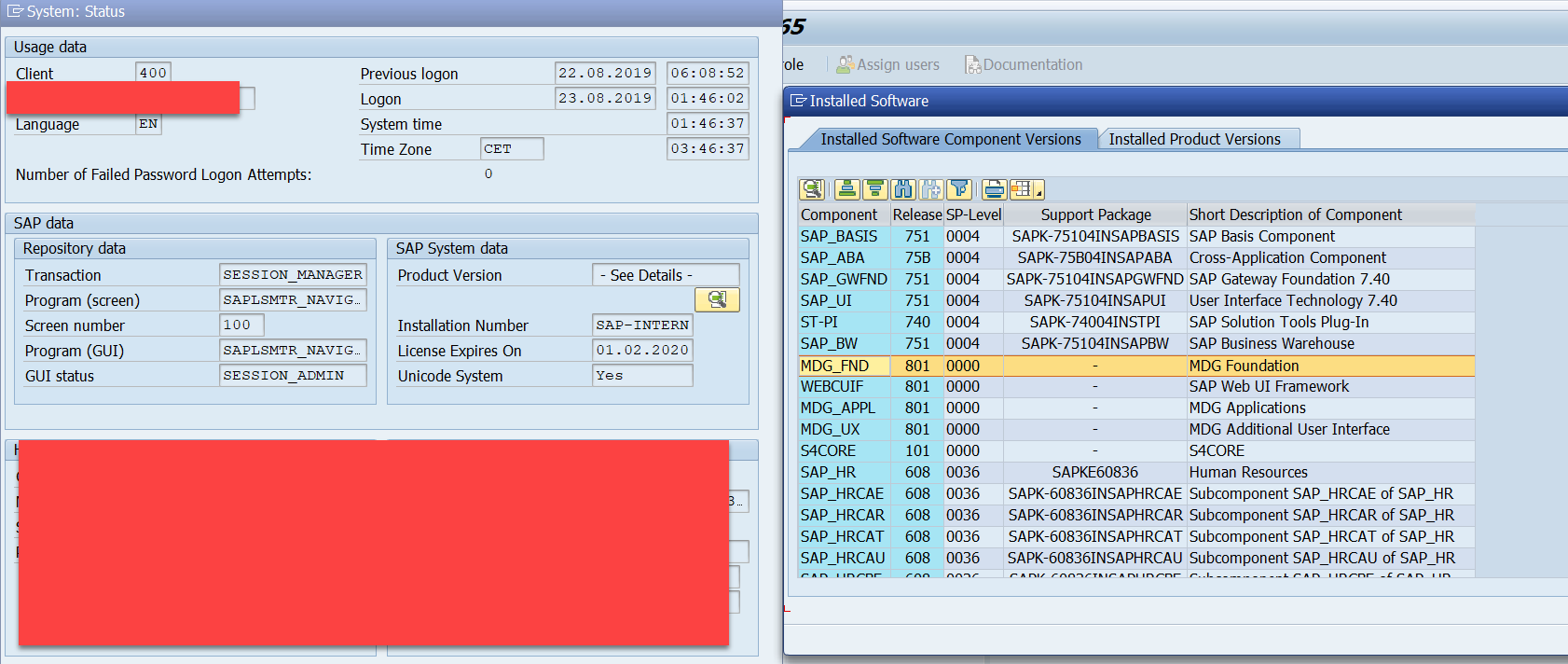Select the SAP_GWFND component cell
The width and height of the screenshot is (1568, 664).
pyautogui.click(x=844, y=280)
